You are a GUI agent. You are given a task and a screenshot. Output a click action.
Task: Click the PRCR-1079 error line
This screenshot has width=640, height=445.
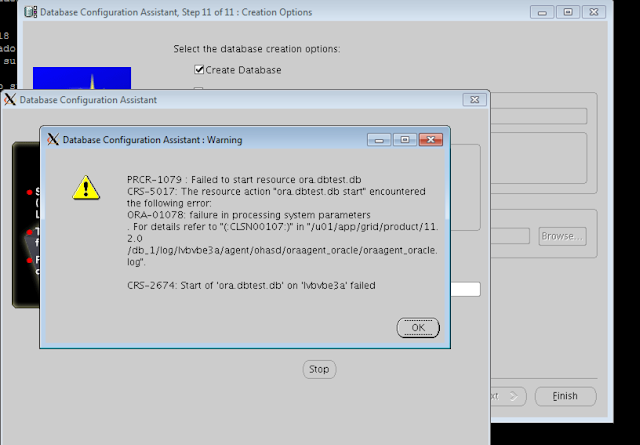(244, 180)
